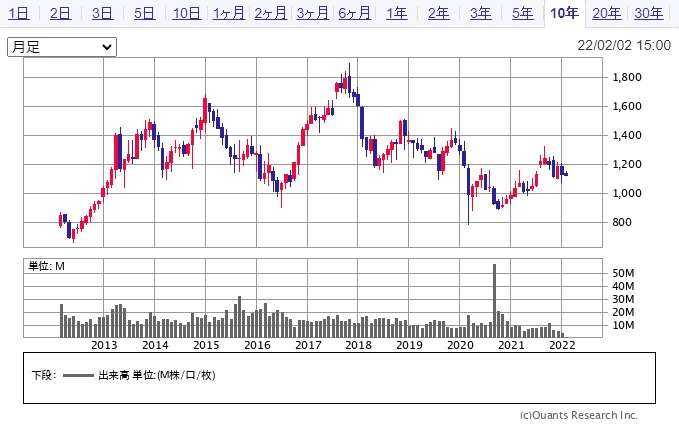Viewport: 679px width, 427px height.
Task: Click the tallest volume bar in 2020
Action: click(495, 301)
